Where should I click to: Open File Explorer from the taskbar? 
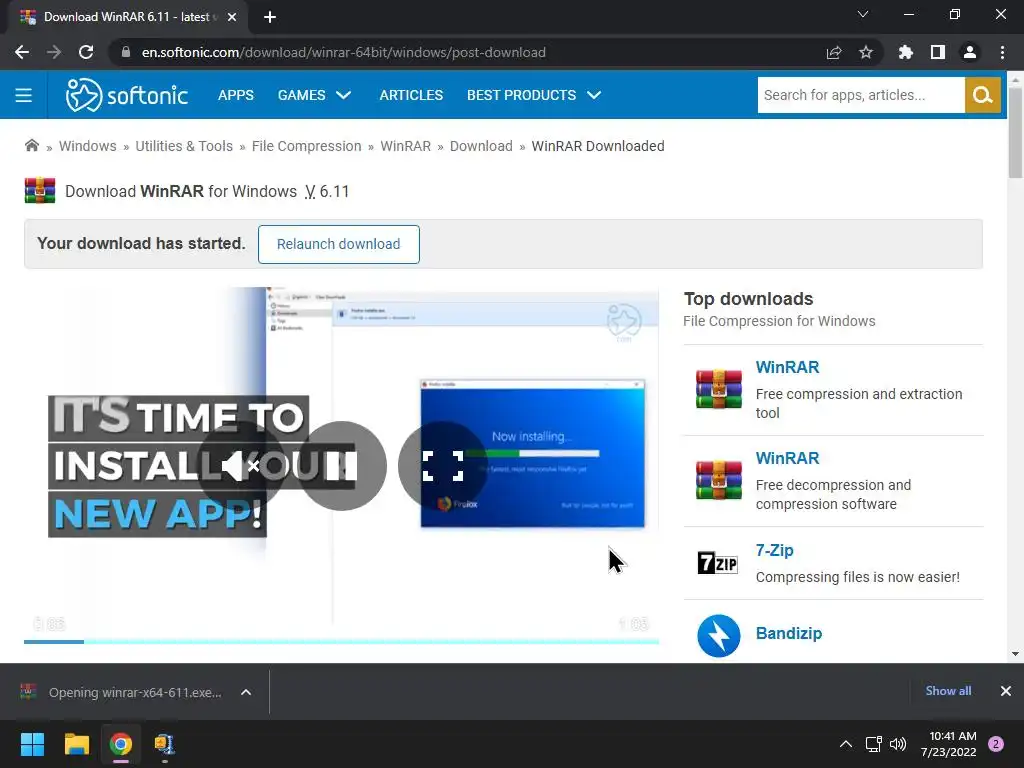click(x=76, y=744)
